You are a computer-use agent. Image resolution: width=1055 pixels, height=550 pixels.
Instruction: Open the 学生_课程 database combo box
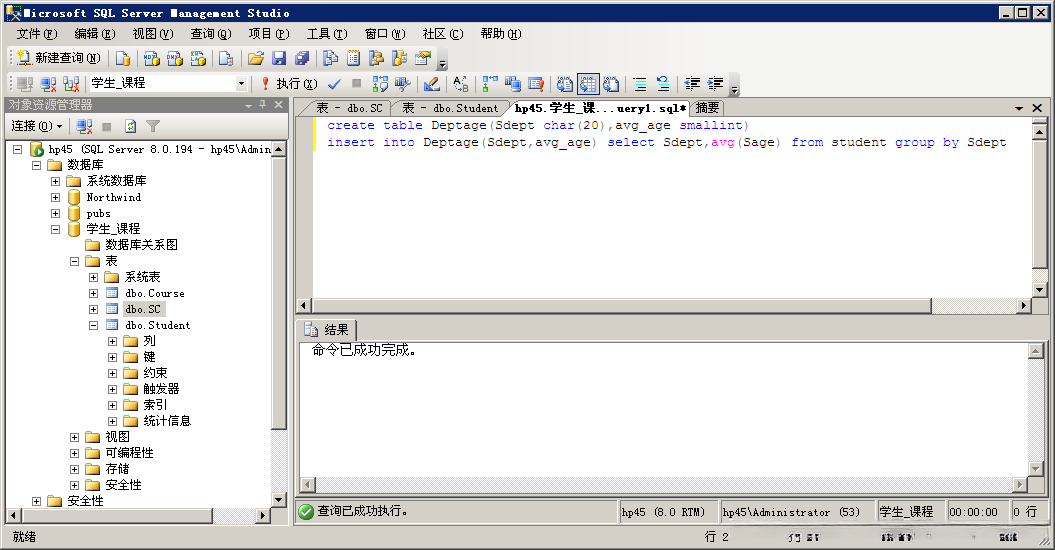coord(168,83)
